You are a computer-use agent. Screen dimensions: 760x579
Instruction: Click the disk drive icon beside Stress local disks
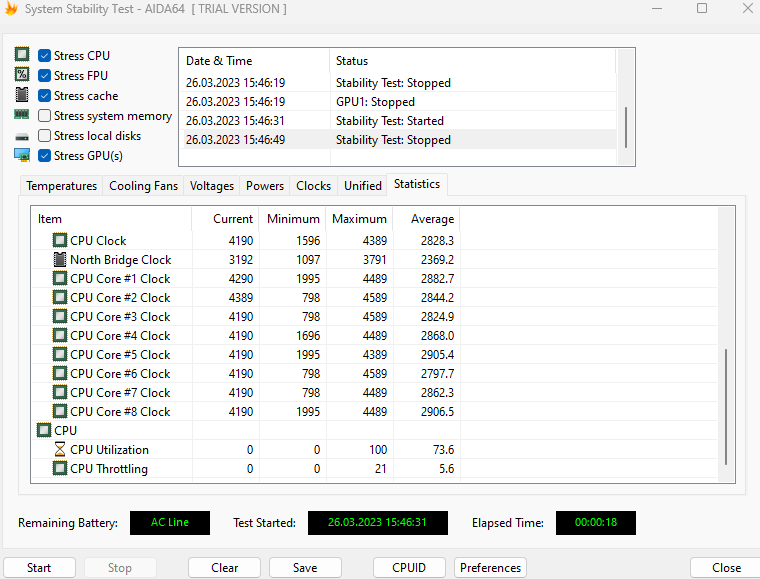point(22,137)
